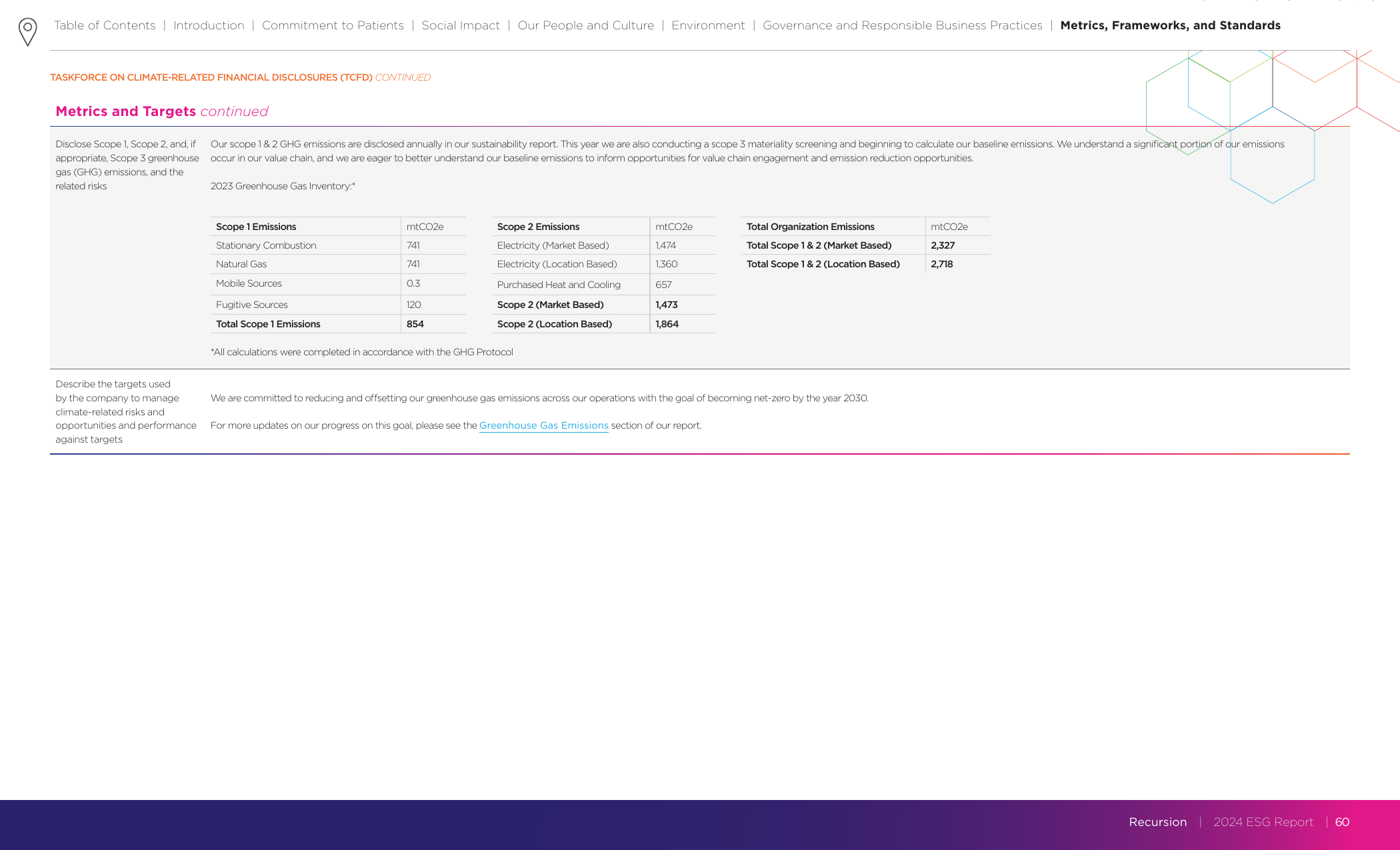Select Electricity (Market Based) value 1,474
The height and width of the screenshot is (850, 1400).
(665, 245)
